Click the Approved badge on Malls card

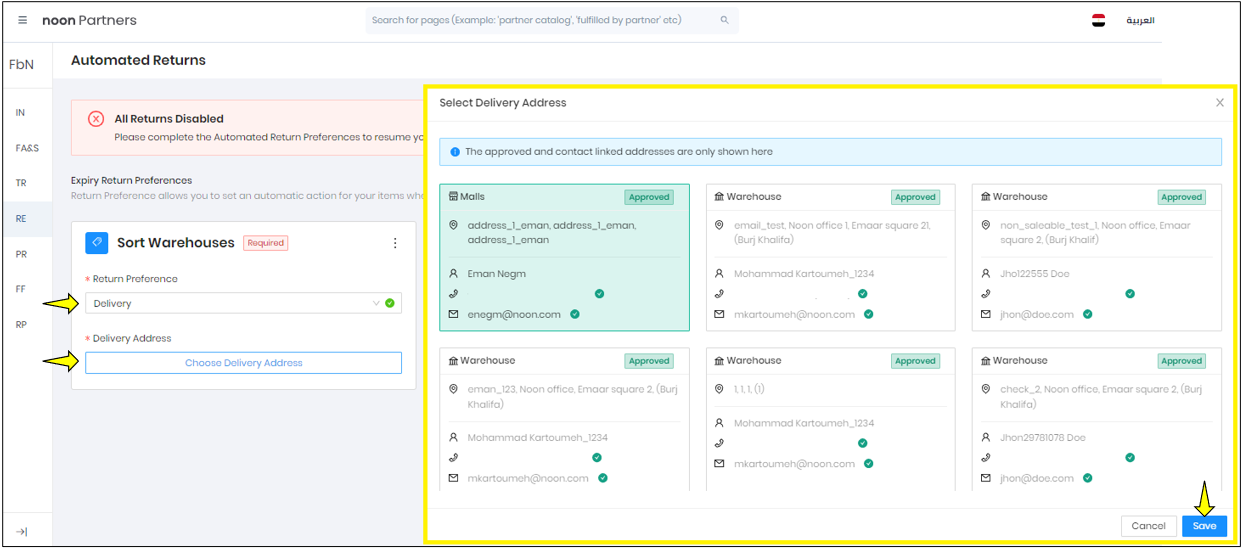[649, 197]
